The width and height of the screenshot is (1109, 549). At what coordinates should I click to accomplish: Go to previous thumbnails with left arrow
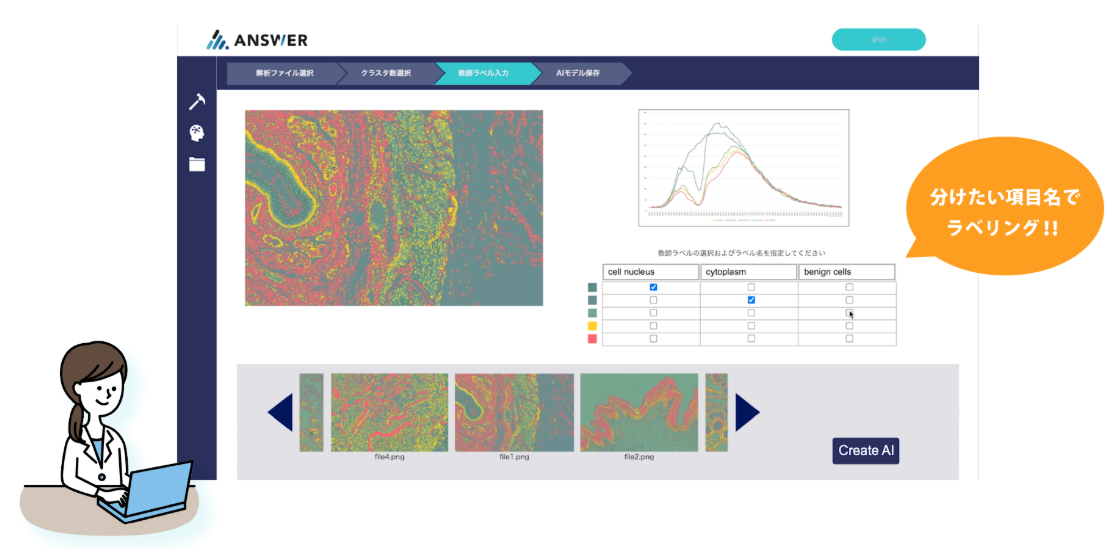click(x=280, y=412)
